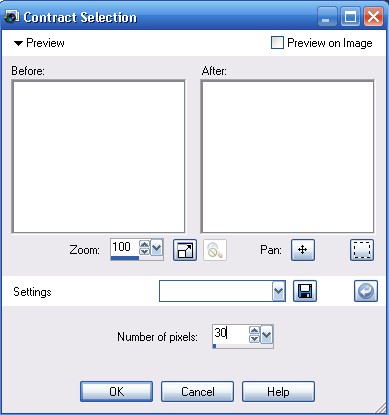Click the fit-to-window zoom icon

[x=185, y=250]
